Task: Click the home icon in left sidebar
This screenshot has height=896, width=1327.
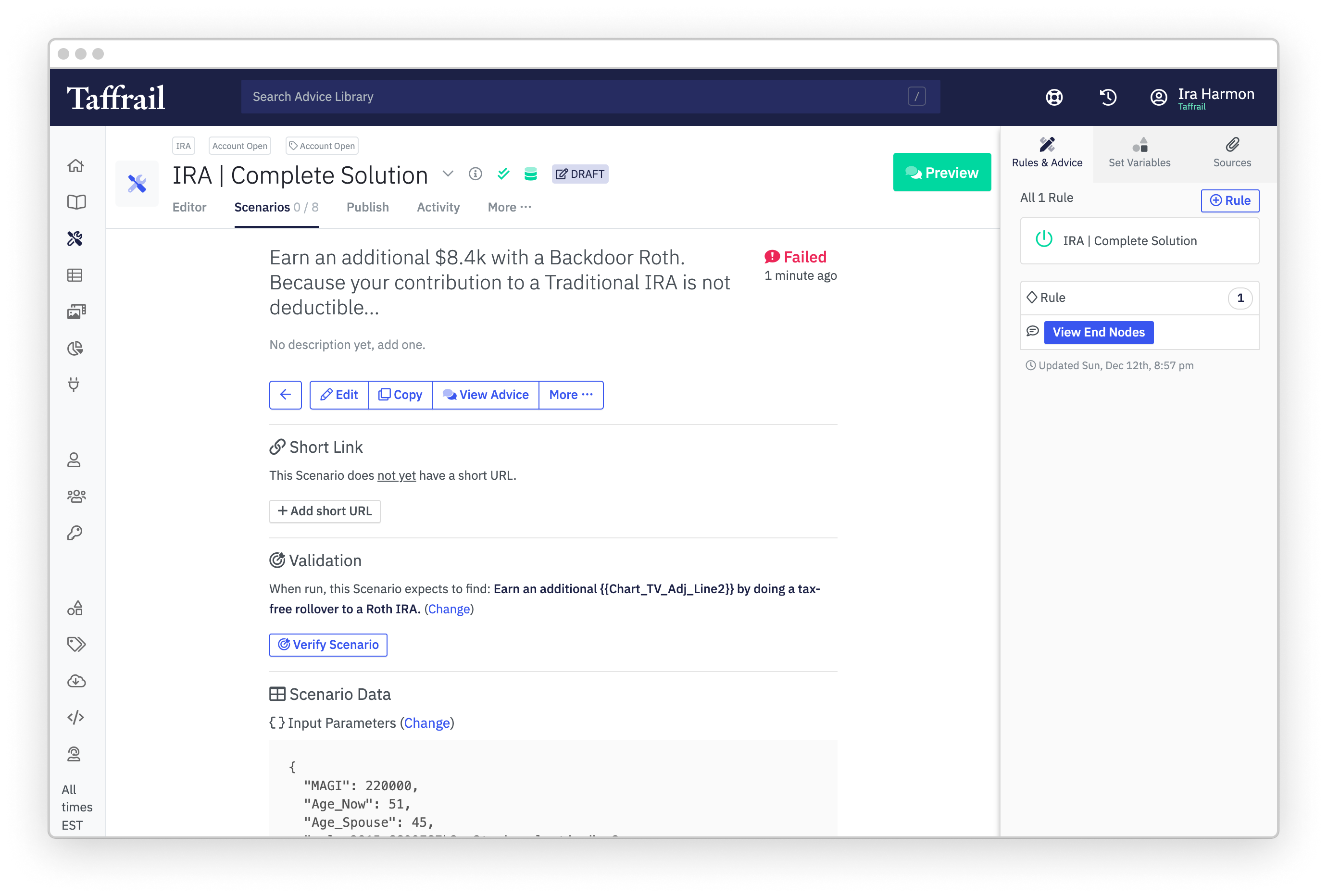Action: point(76,165)
